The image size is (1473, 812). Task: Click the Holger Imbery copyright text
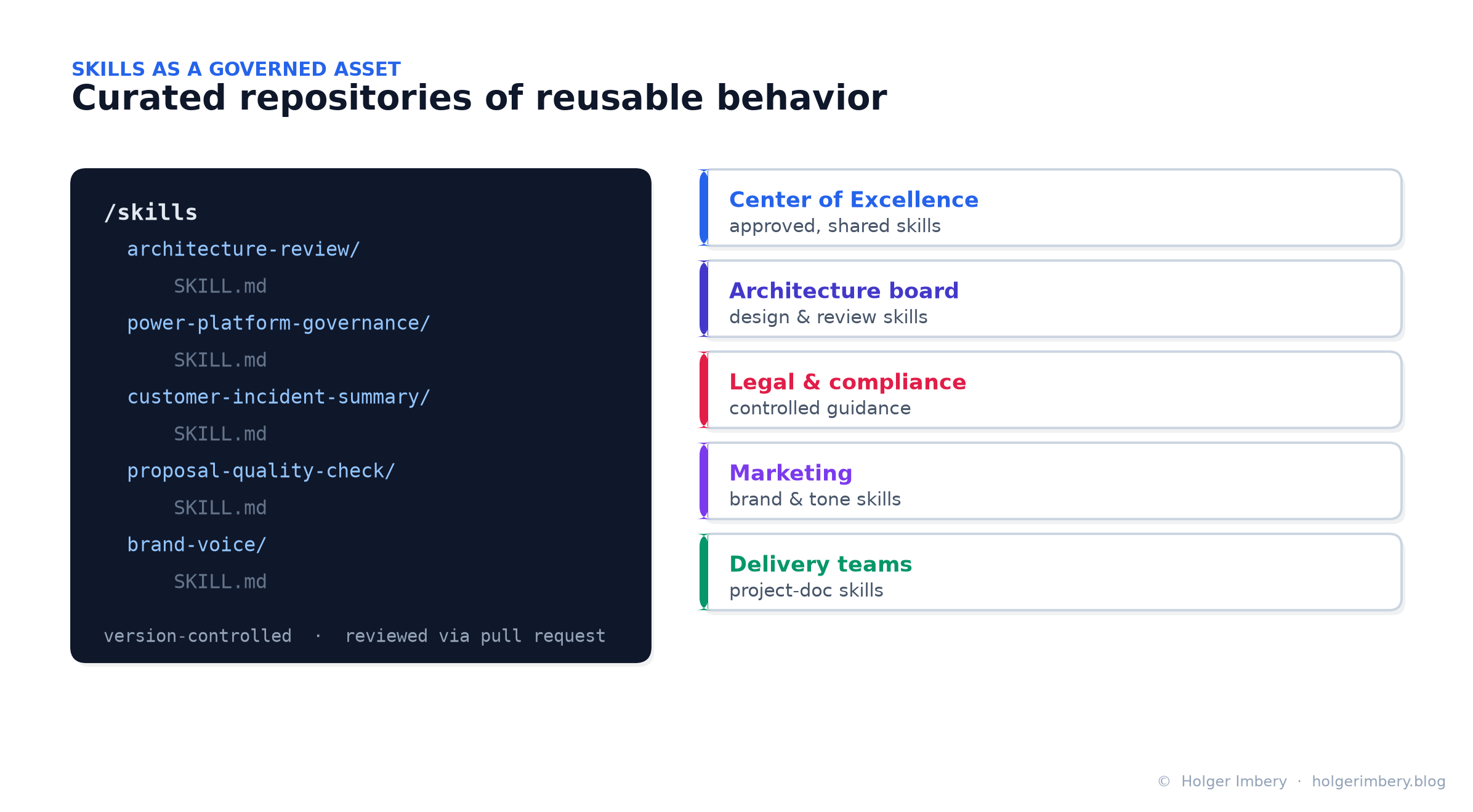coord(1234,781)
